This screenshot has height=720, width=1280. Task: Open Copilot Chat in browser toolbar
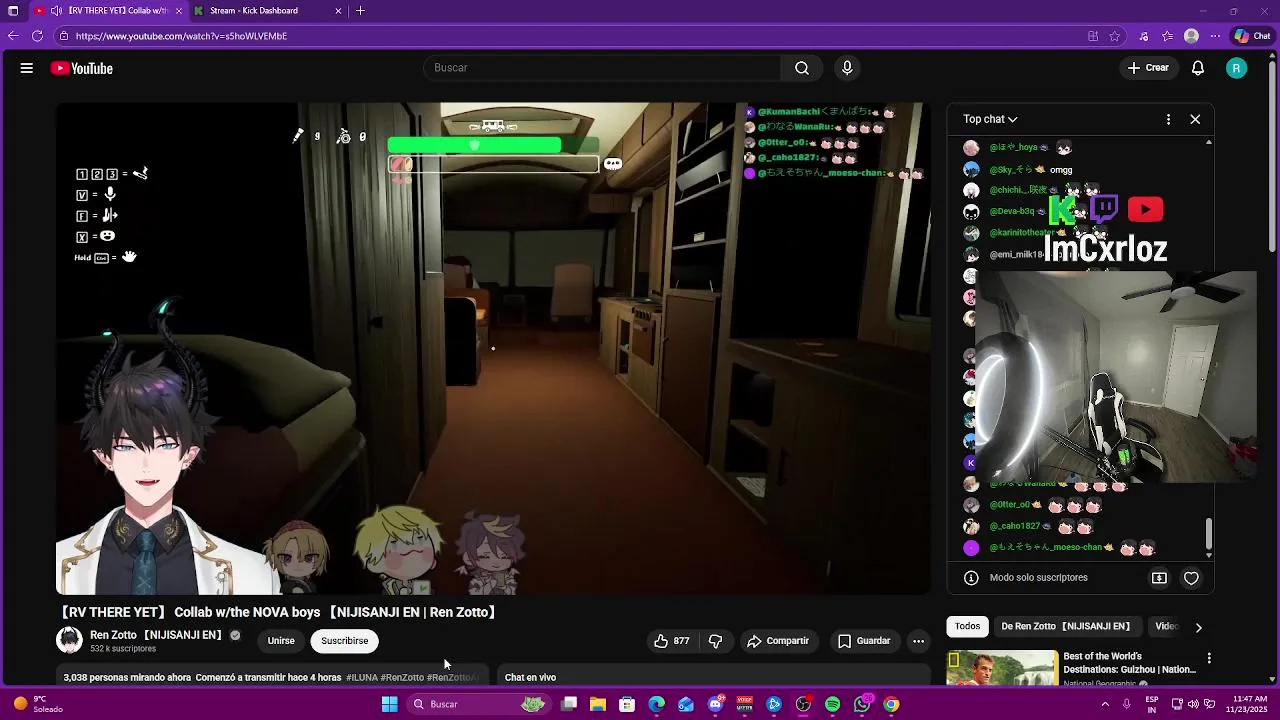(1252, 36)
